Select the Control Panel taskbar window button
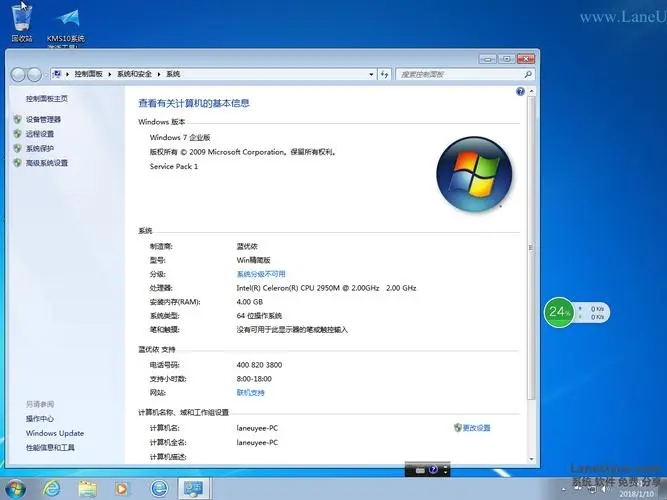Viewport: 667px width, 500px height. tap(194, 489)
